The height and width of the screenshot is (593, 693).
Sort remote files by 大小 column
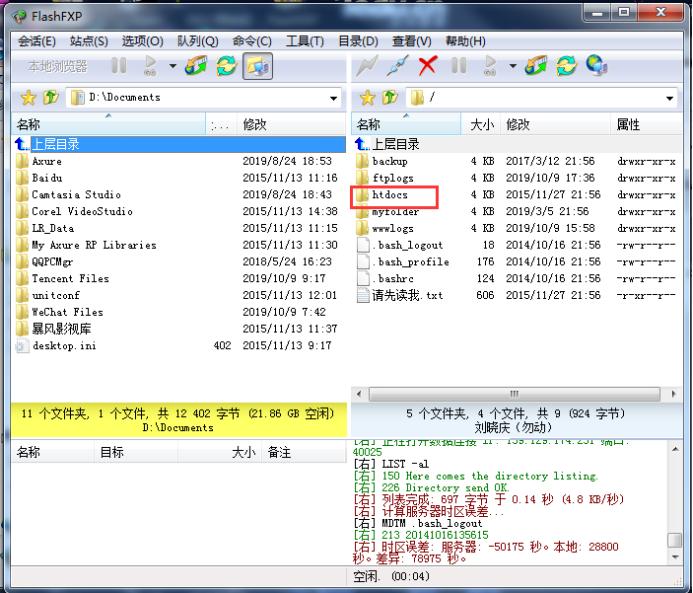[x=480, y=124]
